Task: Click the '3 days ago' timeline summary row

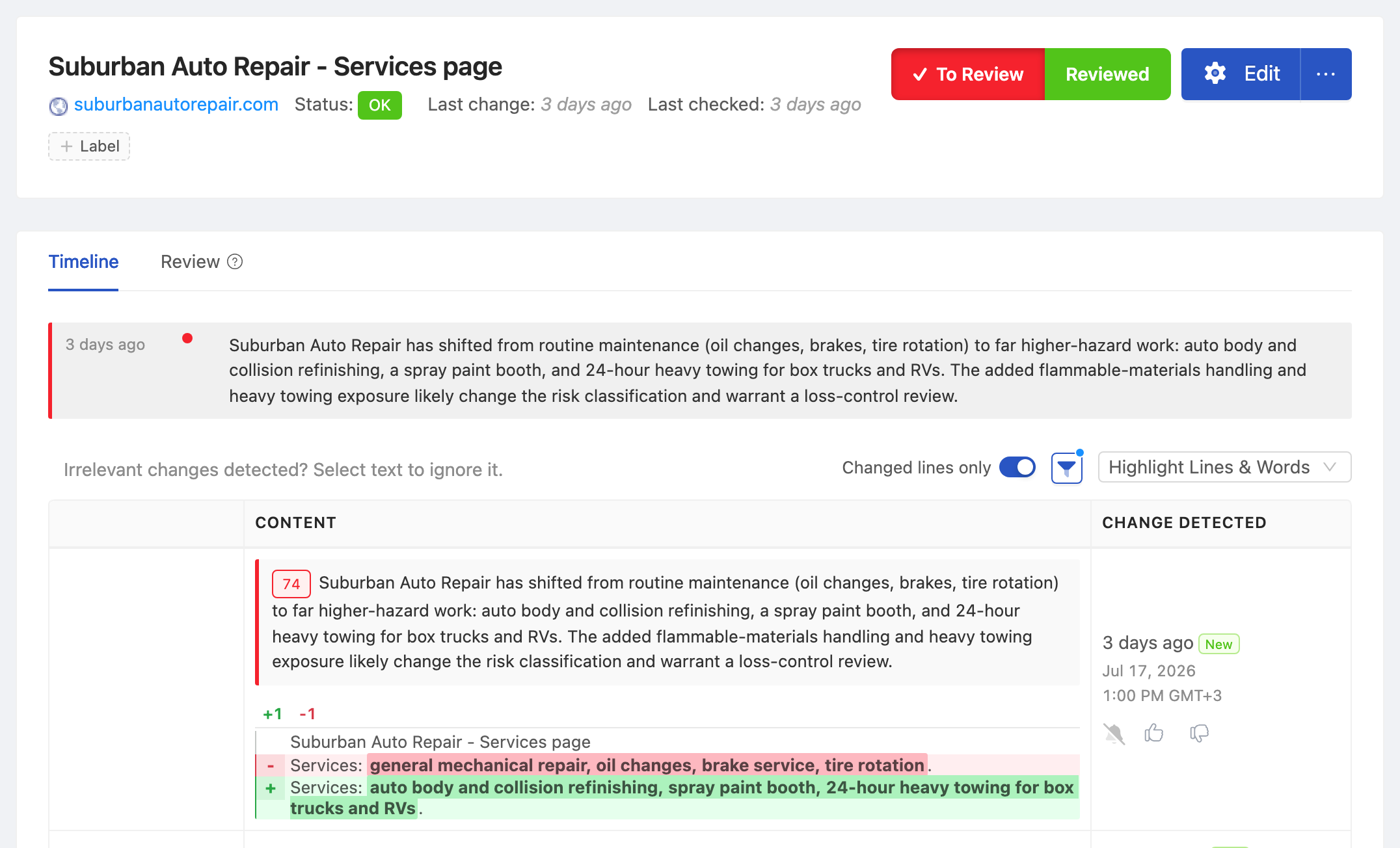Action: click(700, 371)
